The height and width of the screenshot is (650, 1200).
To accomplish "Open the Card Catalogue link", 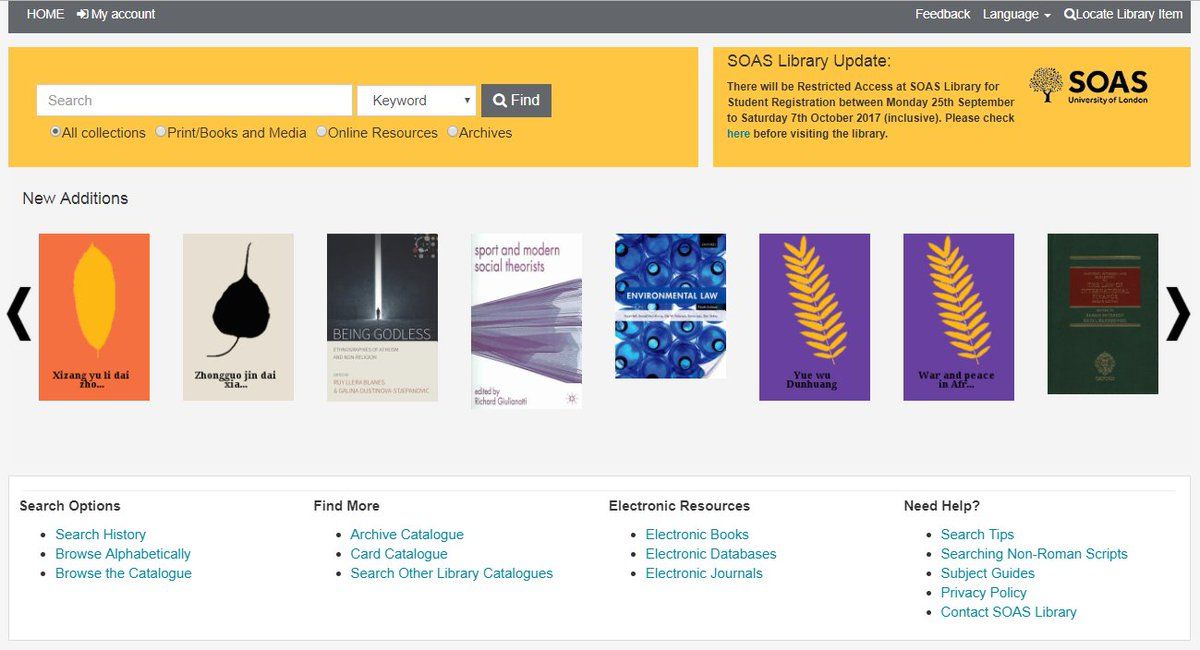I will click(x=399, y=554).
